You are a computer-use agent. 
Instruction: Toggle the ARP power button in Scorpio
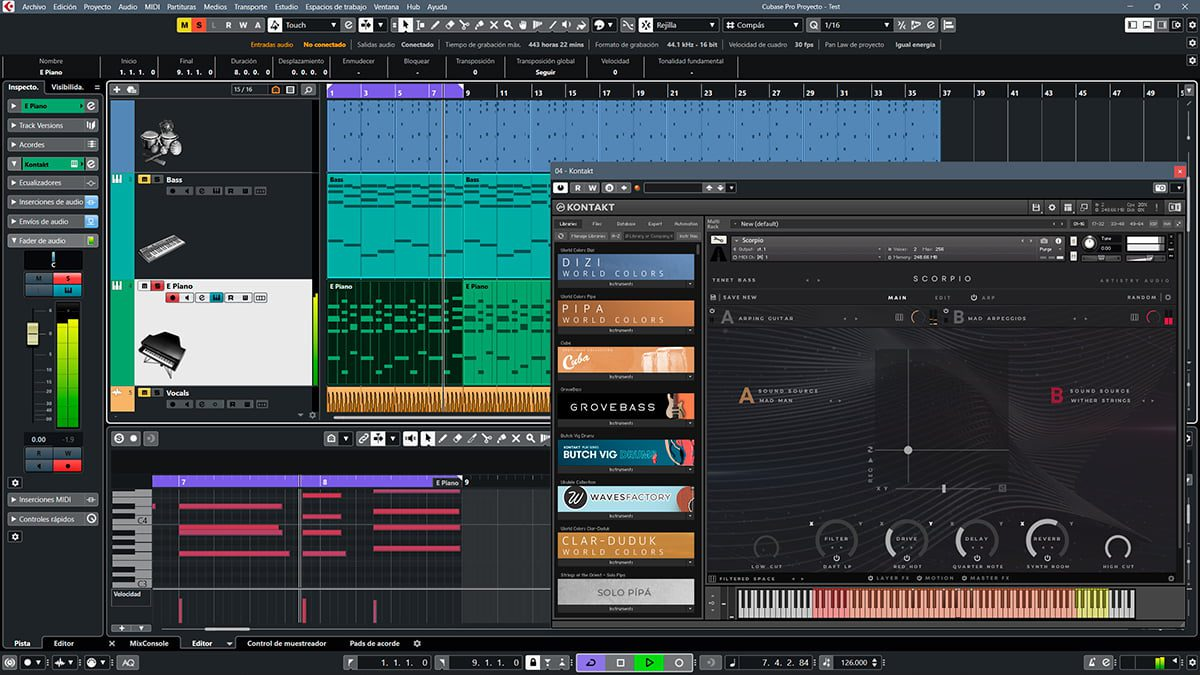pyautogui.click(x=973, y=297)
